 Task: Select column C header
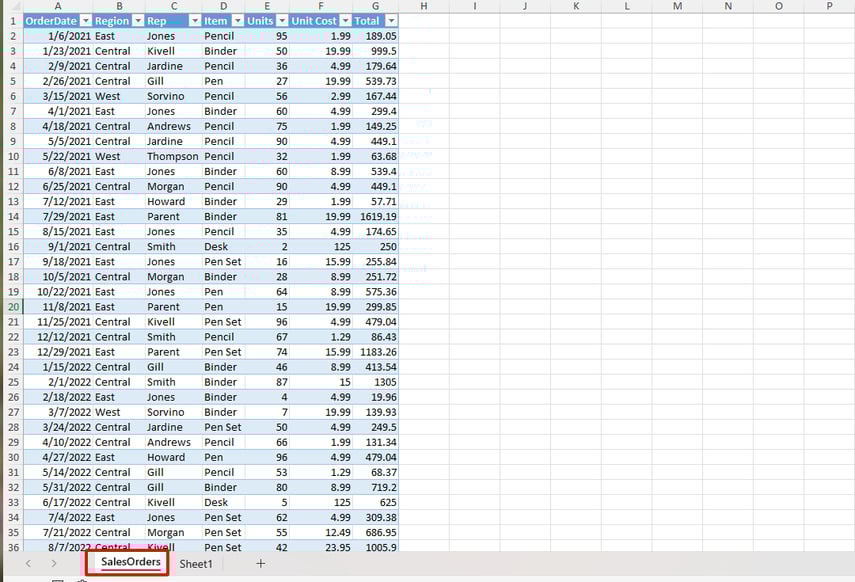[x=173, y=6]
